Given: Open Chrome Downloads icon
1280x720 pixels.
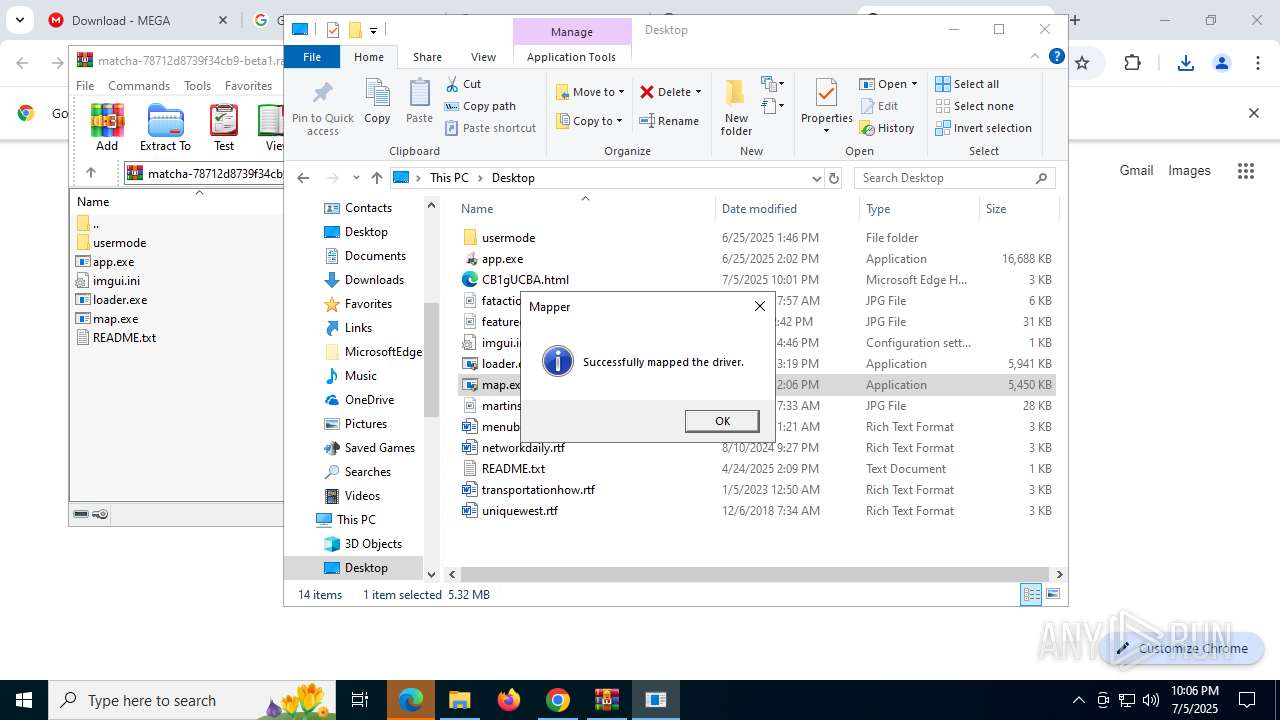Looking at the screenshot, I should [x=1186, y=63].
